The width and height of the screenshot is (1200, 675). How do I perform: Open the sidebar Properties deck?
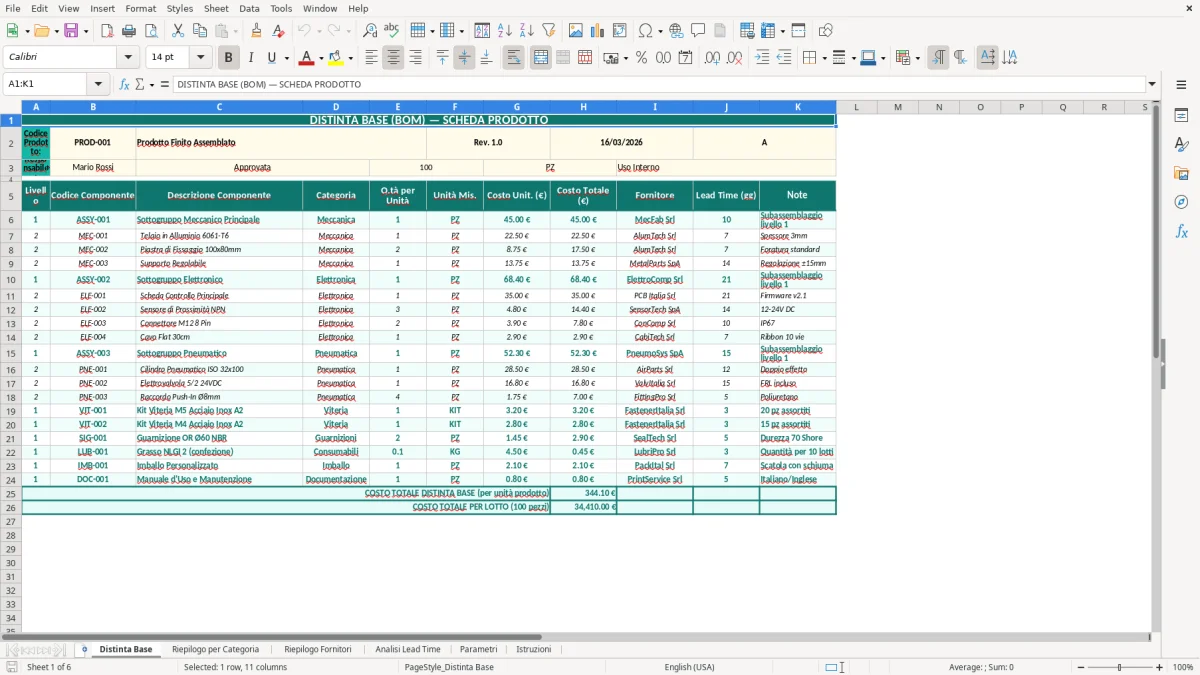tap(1181, 116)
